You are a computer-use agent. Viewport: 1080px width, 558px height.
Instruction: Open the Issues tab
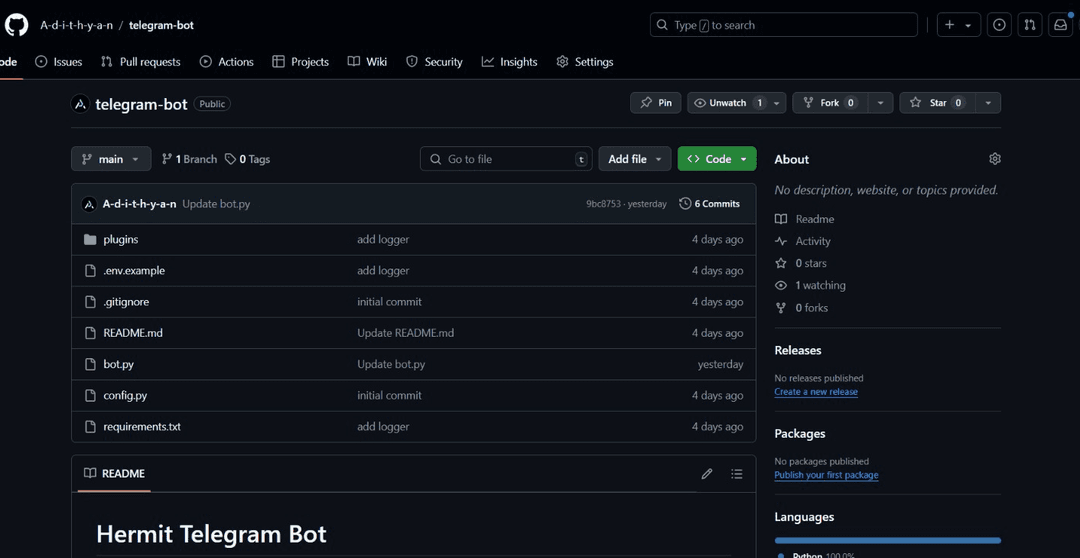coord(59,62)
